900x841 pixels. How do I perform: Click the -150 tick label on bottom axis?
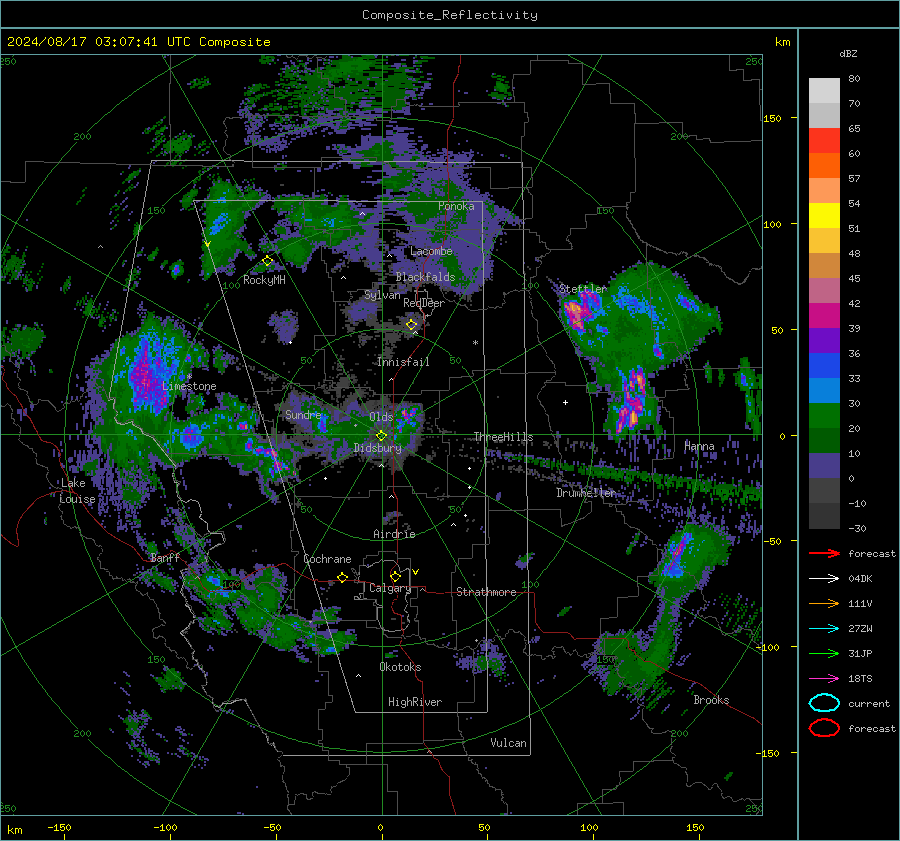coord(59,827)
